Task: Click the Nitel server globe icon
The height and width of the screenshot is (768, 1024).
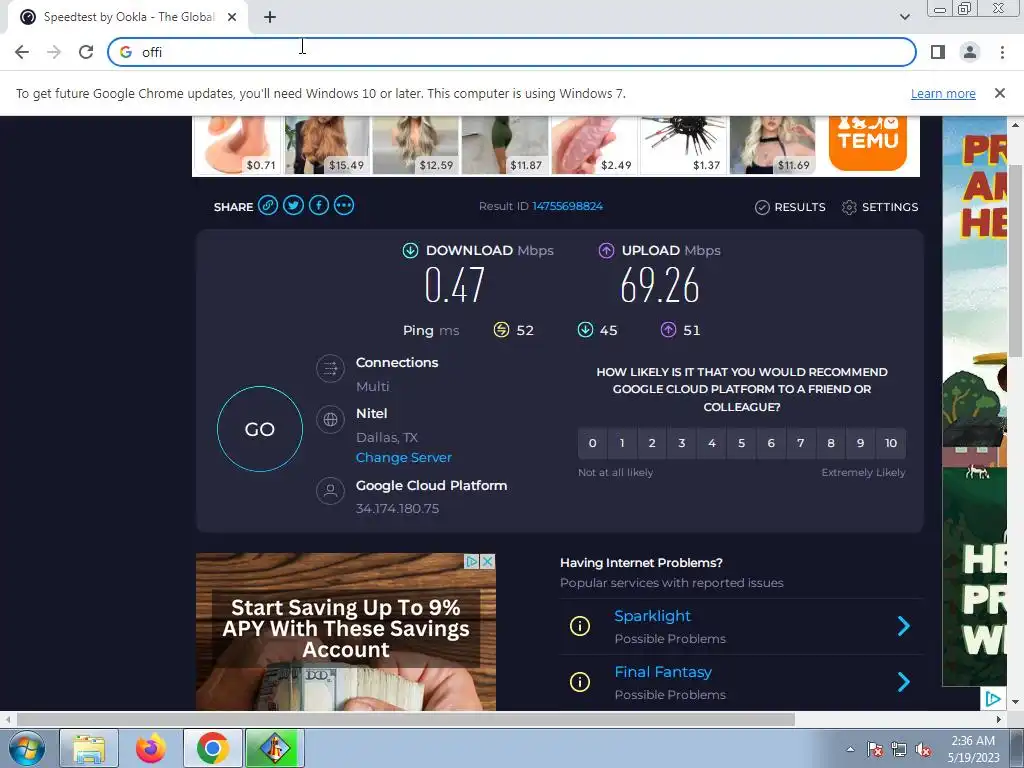Action: [x=330, y=419]
